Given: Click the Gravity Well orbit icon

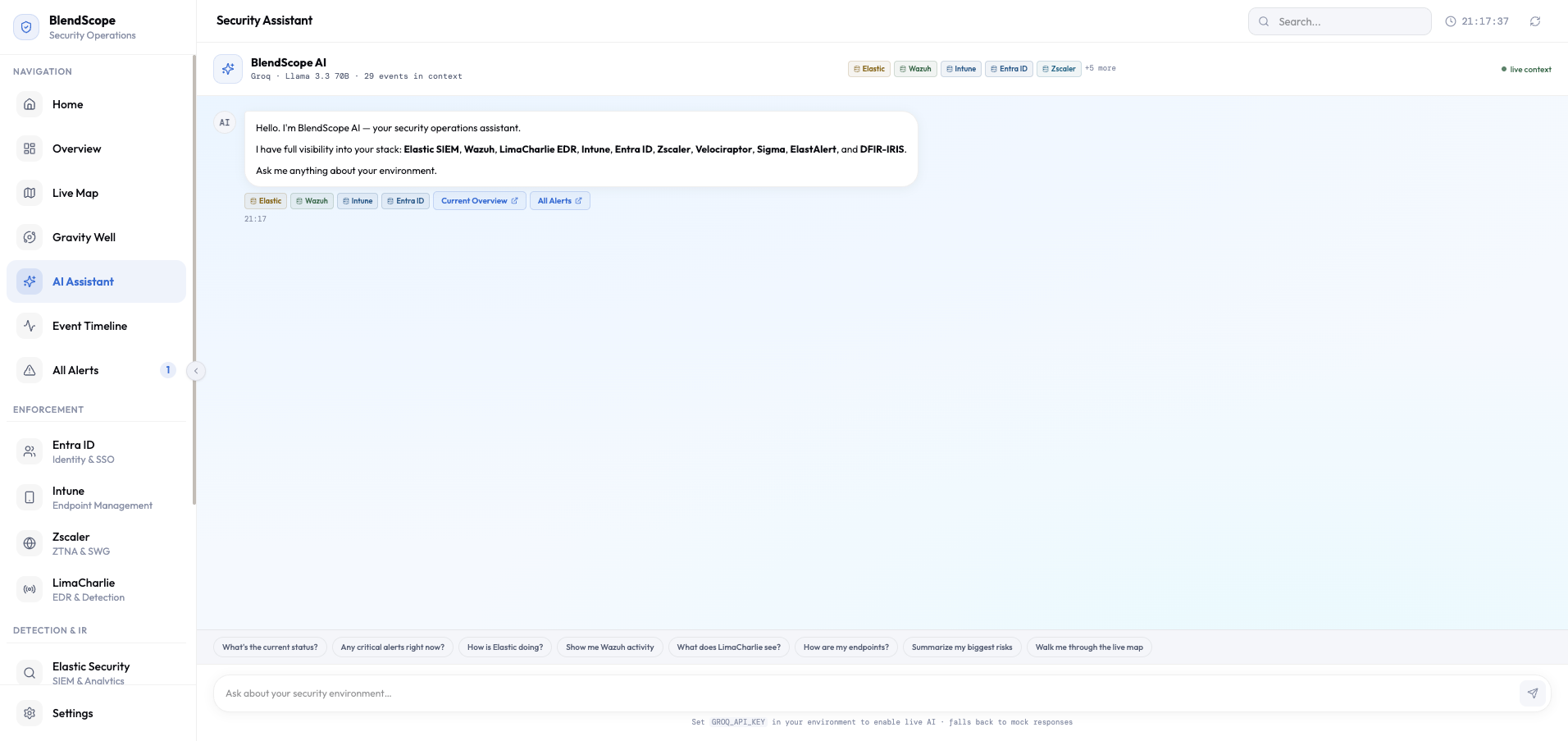Looking at the screenshot, I should tap(30, 237).
